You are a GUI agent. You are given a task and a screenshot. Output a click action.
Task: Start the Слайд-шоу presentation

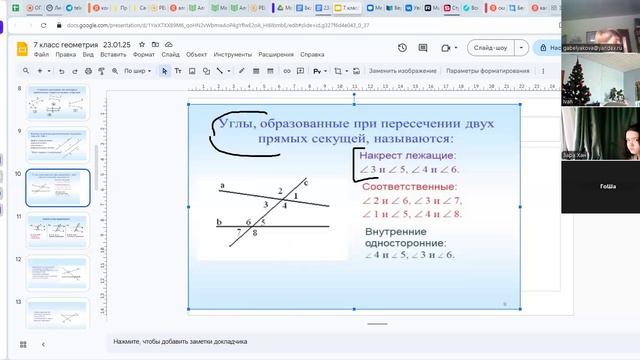pos(491,48)
